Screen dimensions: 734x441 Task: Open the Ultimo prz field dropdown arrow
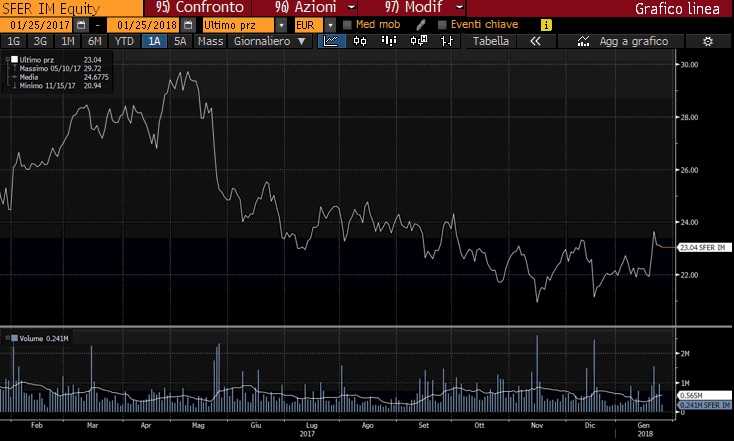tap(281, 25)
